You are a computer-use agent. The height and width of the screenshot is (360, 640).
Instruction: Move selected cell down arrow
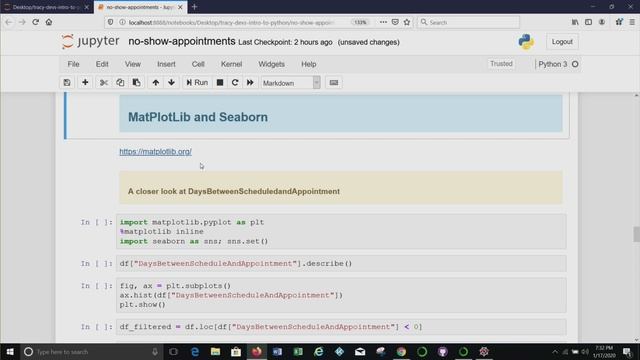[x=171, y=82]
